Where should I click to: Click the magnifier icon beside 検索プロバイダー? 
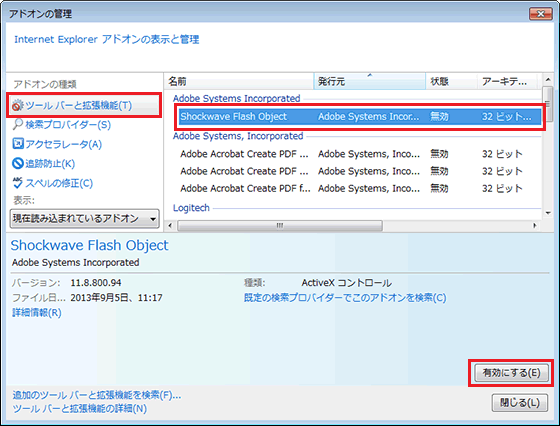tap(18, 125)
